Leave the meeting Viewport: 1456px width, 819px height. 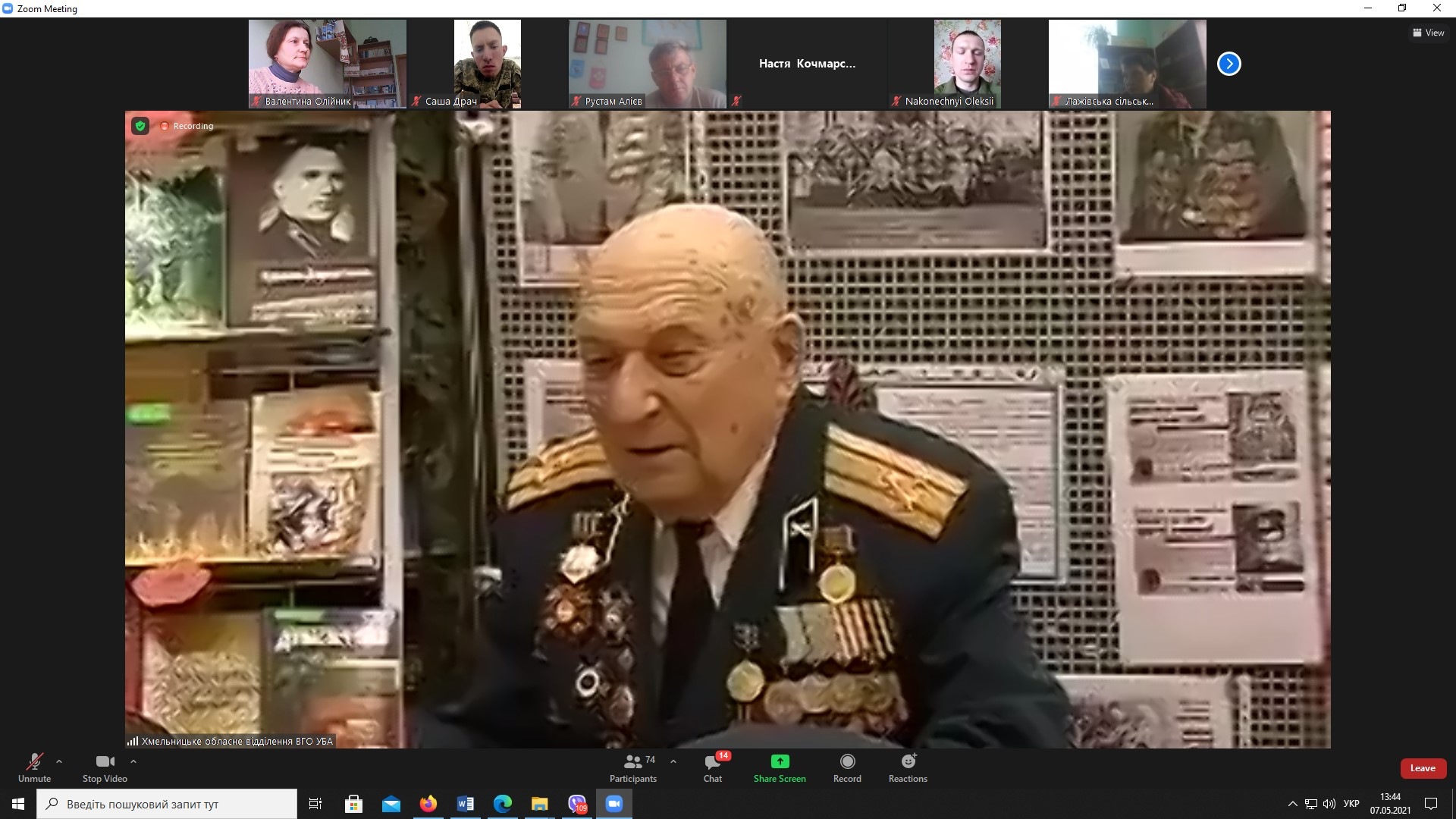point(1422,768)
